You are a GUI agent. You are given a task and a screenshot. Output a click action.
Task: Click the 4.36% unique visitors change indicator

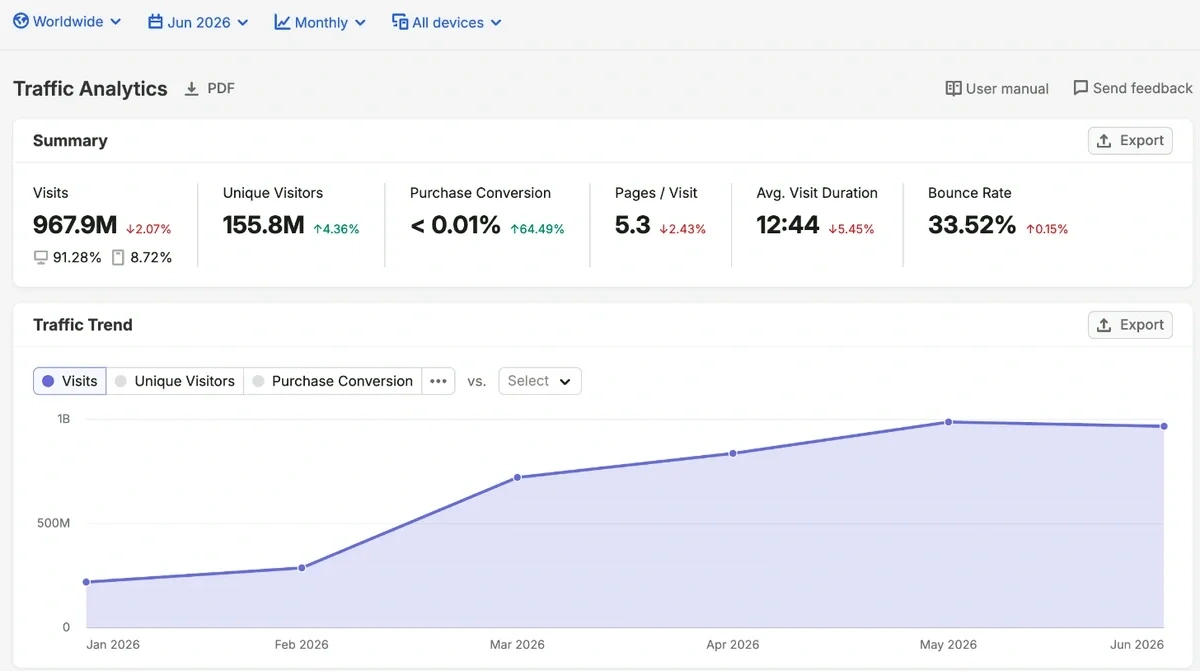336,229
